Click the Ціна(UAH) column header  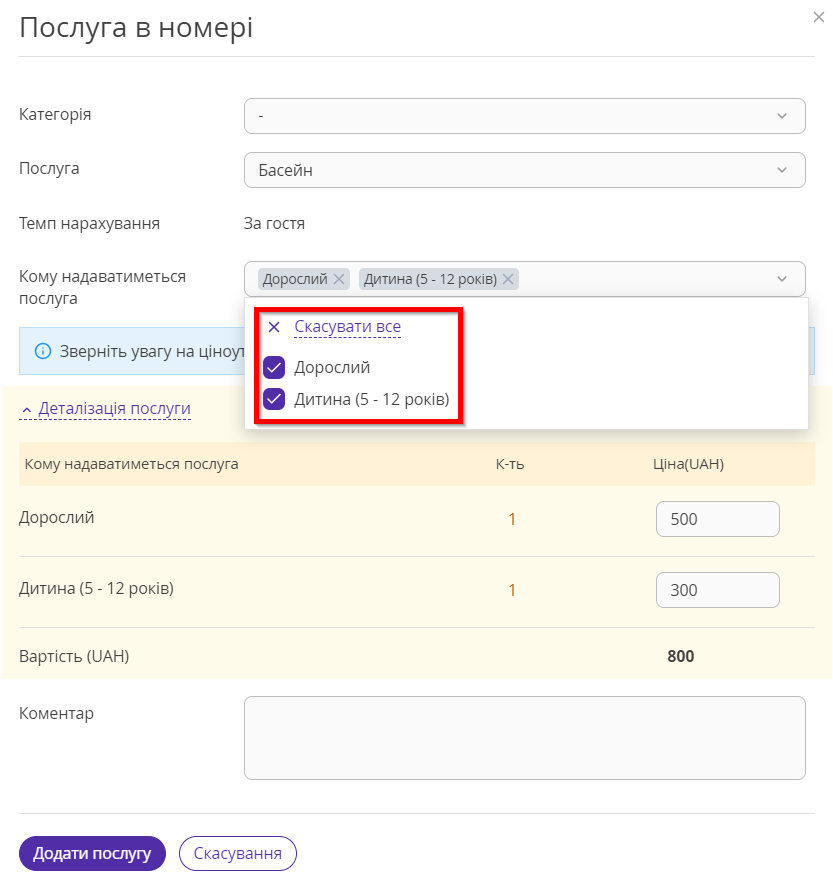click(x=688, y=464)
